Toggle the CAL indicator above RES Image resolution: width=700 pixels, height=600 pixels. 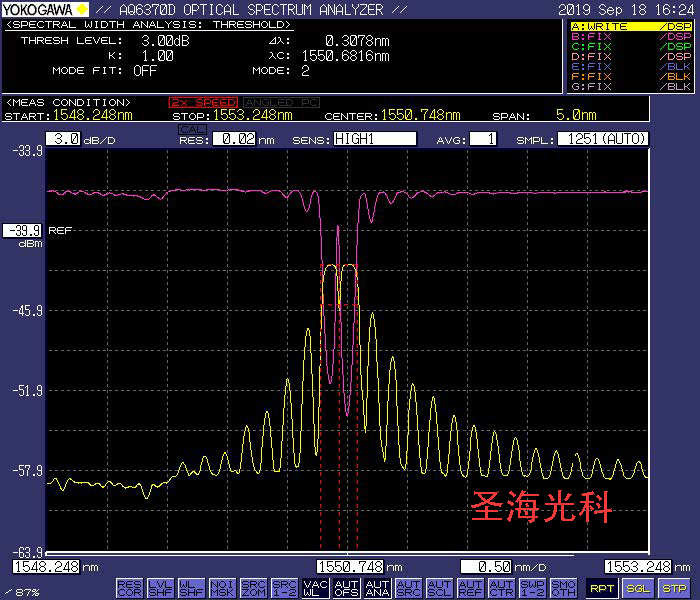click(191, 128)
